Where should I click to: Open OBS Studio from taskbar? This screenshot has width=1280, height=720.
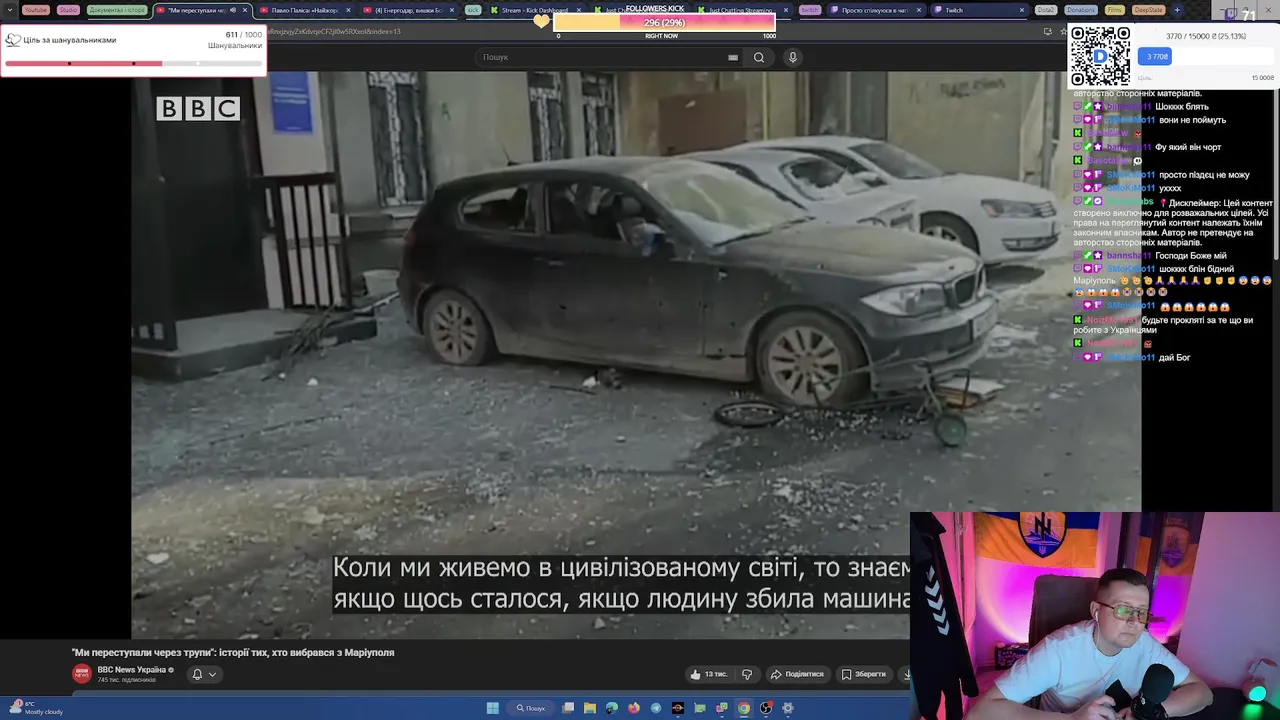pyautogui.click(x=766, y=708)
